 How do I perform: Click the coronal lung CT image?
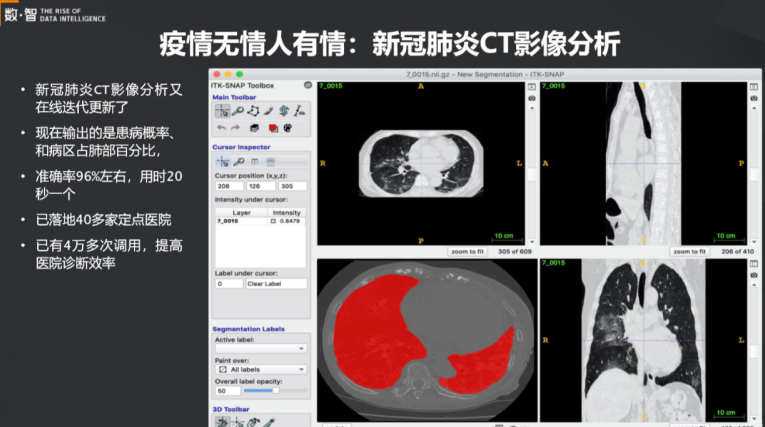(x=644, y=340)
